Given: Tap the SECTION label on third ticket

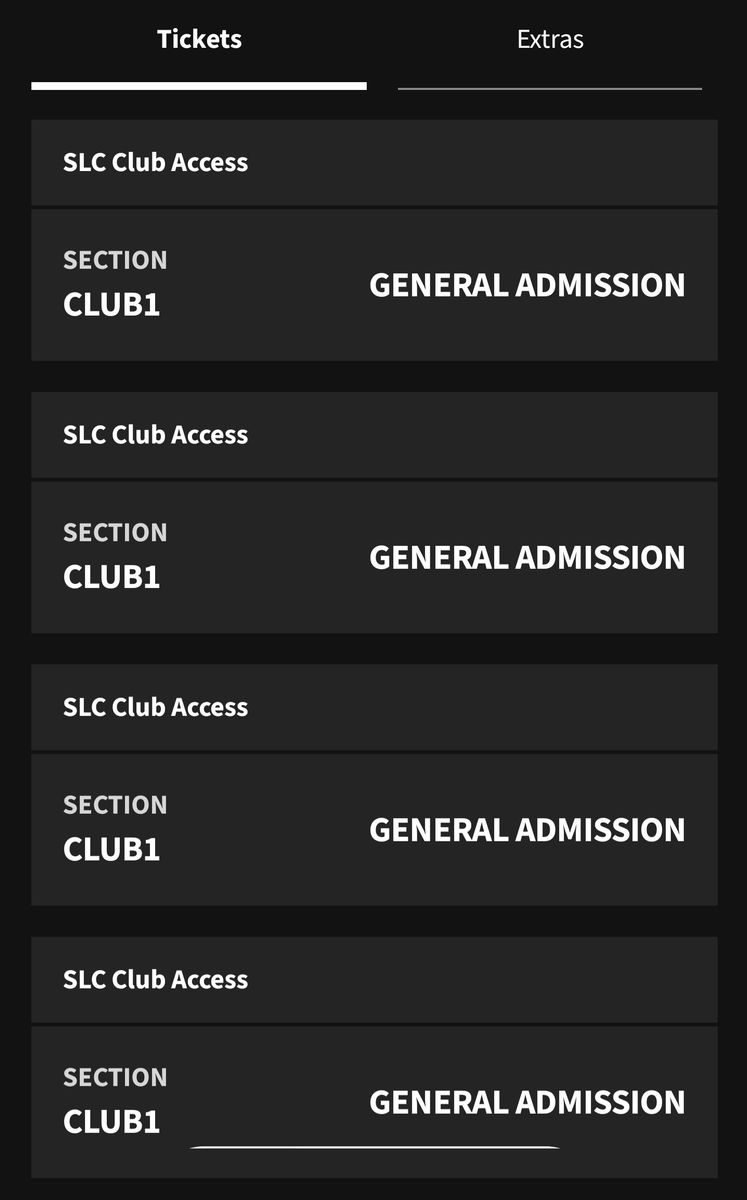Looking at the screenshot, I should coord(115,805).
